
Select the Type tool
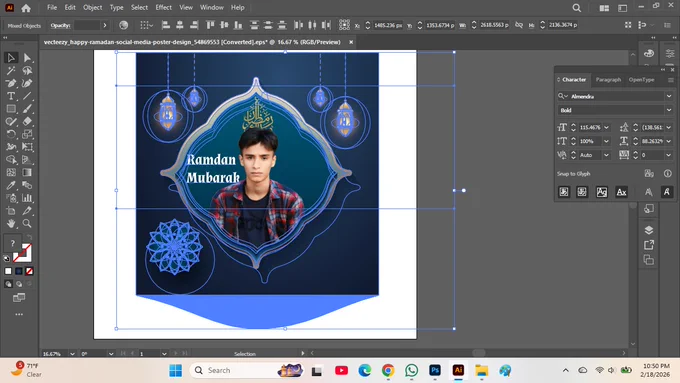point(11,96)
